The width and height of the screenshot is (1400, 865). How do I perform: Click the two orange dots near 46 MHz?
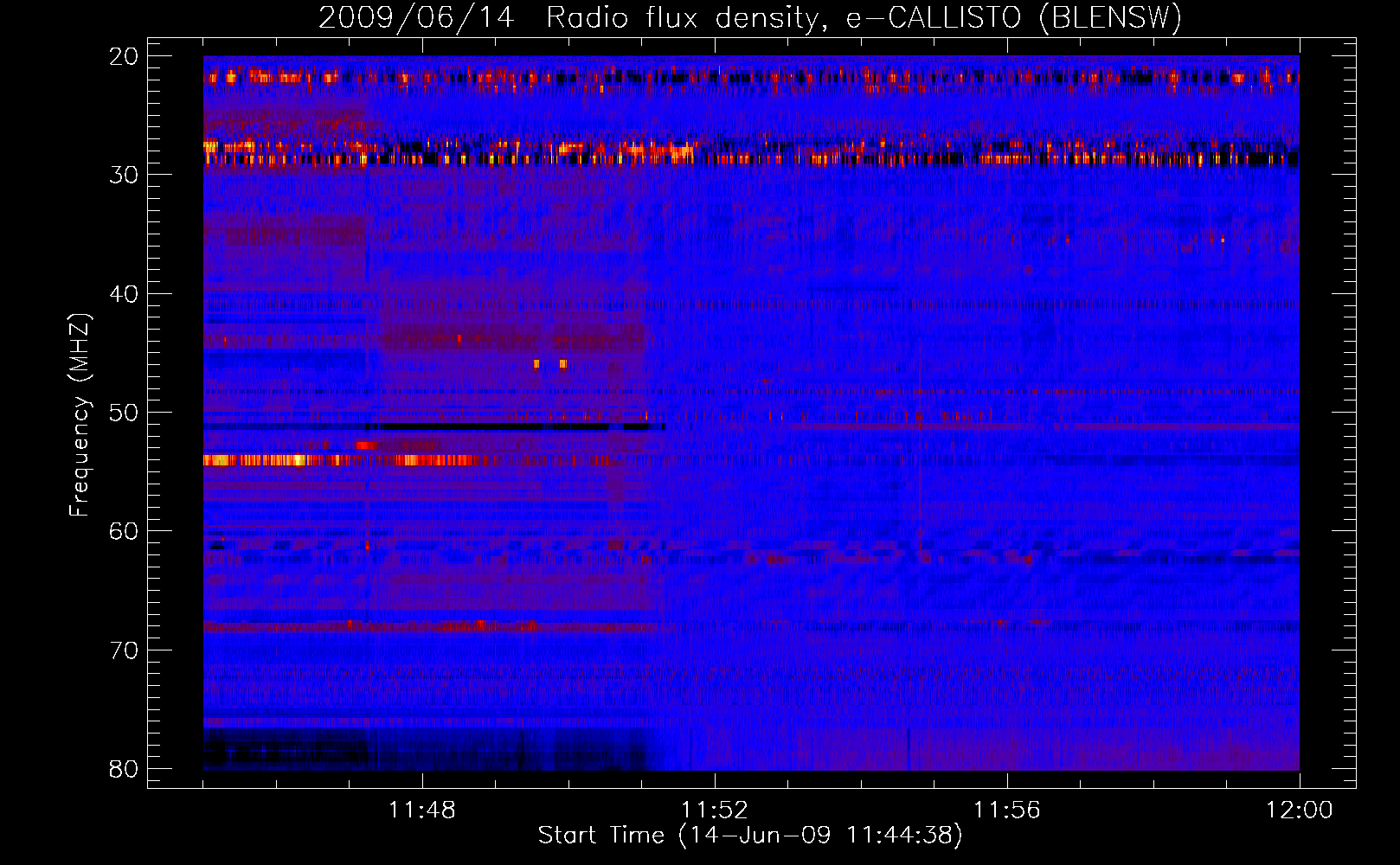pos(549,364)
